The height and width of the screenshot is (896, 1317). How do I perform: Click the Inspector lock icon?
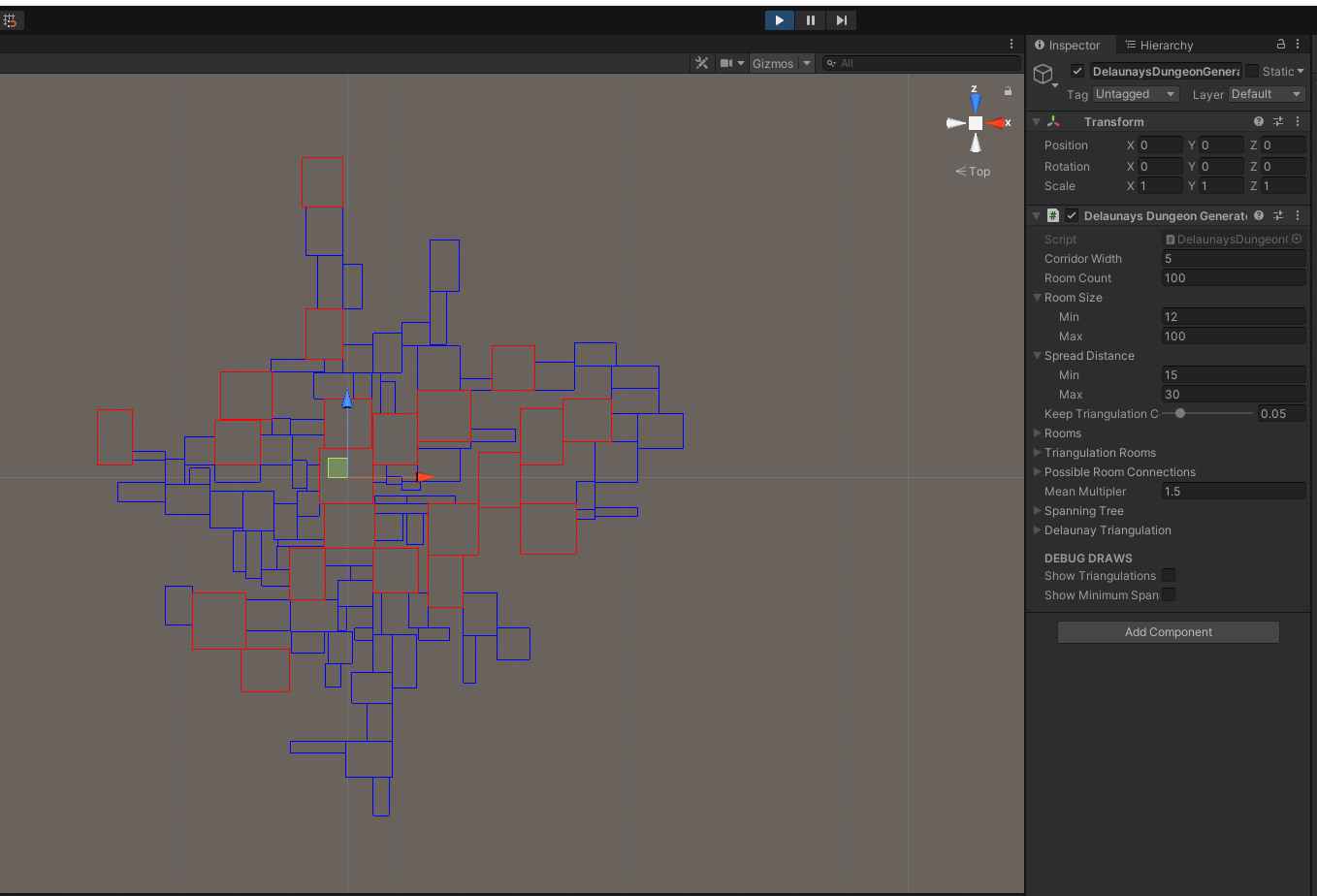[1280, 45]
